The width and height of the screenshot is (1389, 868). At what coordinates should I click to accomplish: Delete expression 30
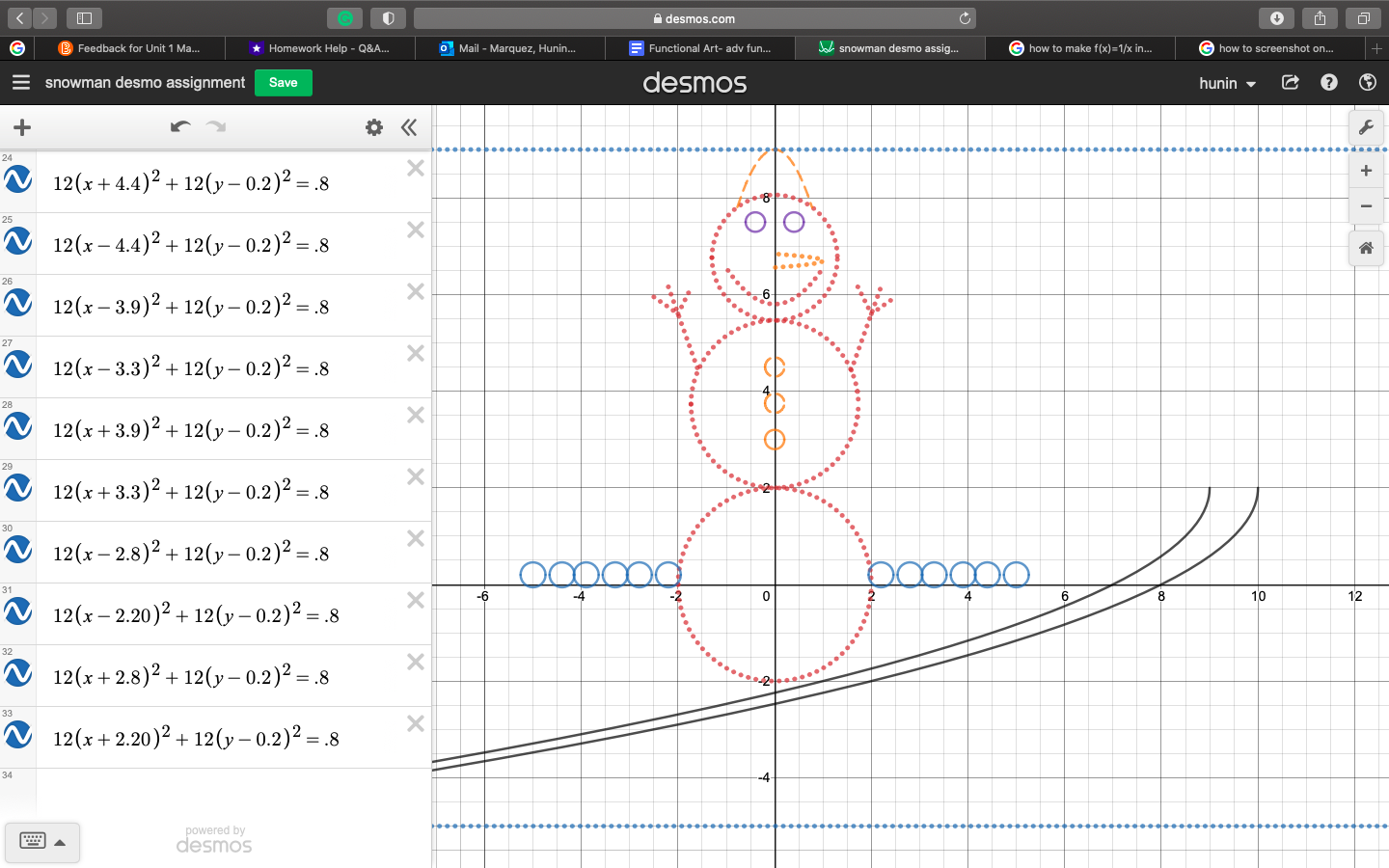[x=416, y=538]
